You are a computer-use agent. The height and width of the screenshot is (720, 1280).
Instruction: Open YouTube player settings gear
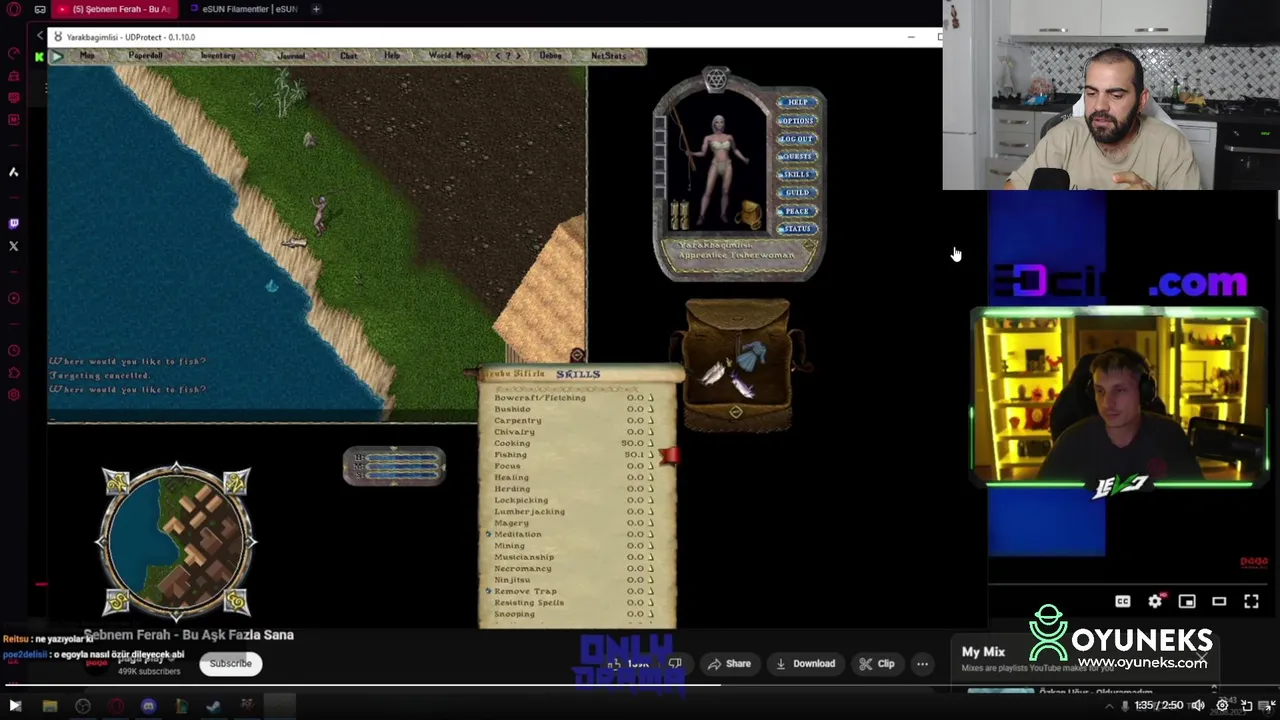[x=1155, y=601]
